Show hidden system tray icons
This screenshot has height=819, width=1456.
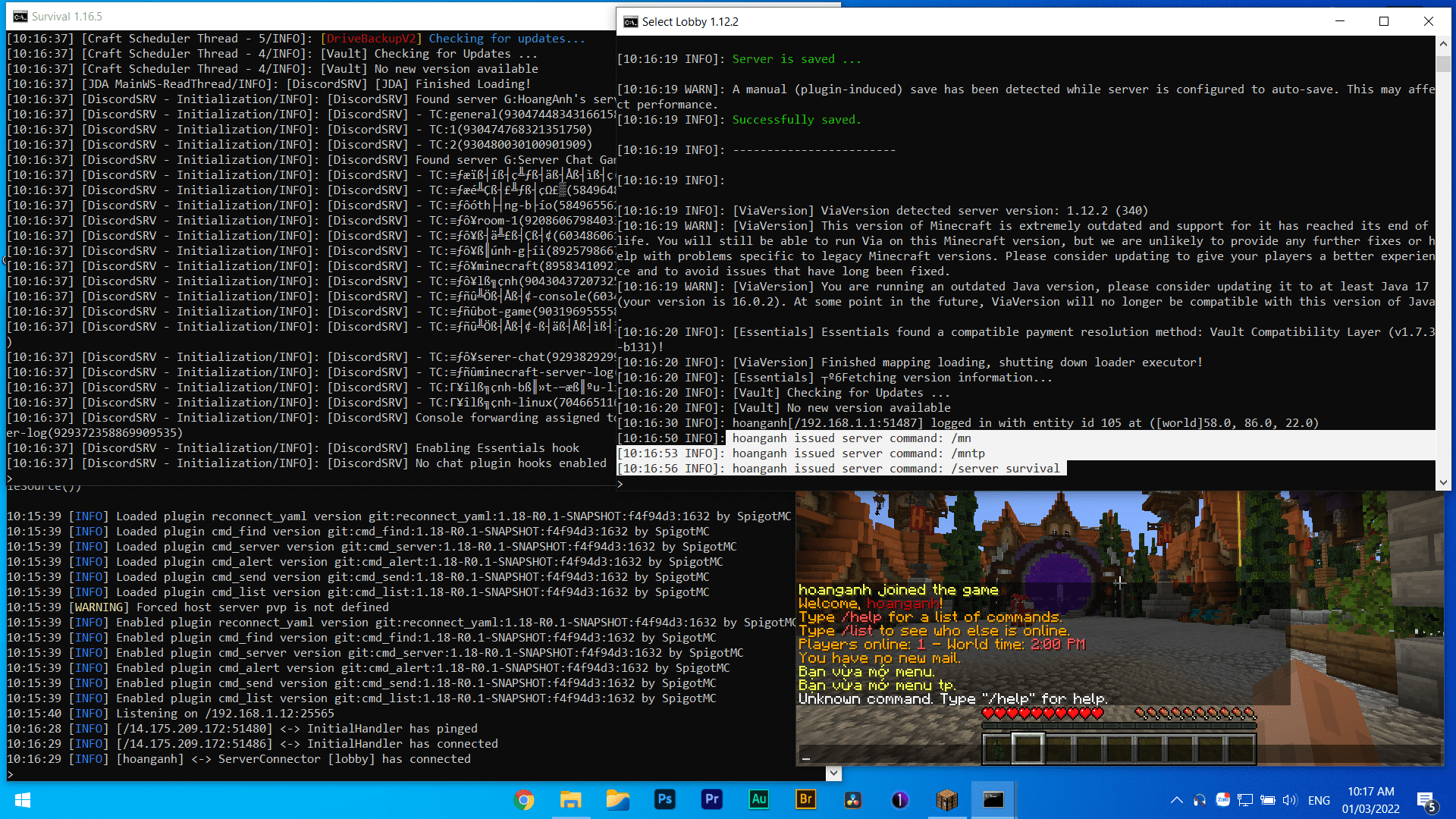[1176, 800]
